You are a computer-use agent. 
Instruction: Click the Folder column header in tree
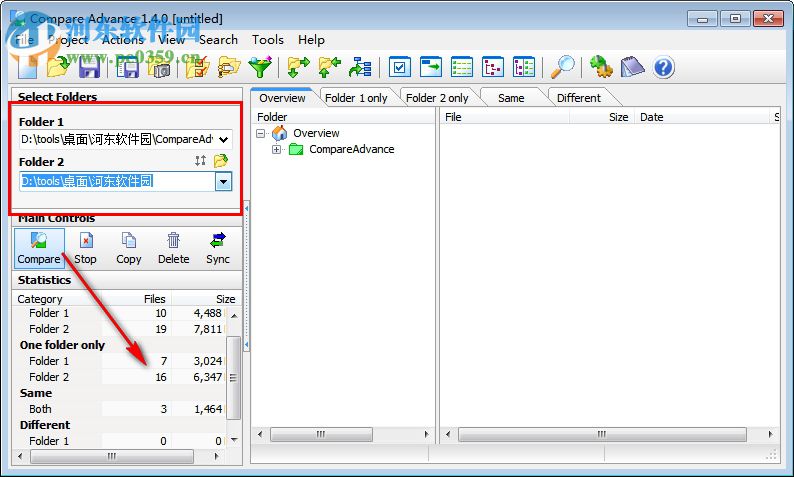343,117
